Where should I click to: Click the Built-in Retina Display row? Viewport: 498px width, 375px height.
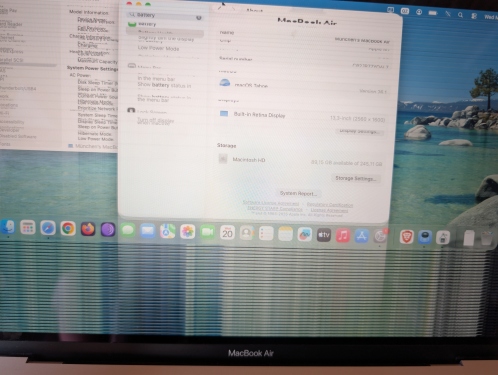coord(303,116)
